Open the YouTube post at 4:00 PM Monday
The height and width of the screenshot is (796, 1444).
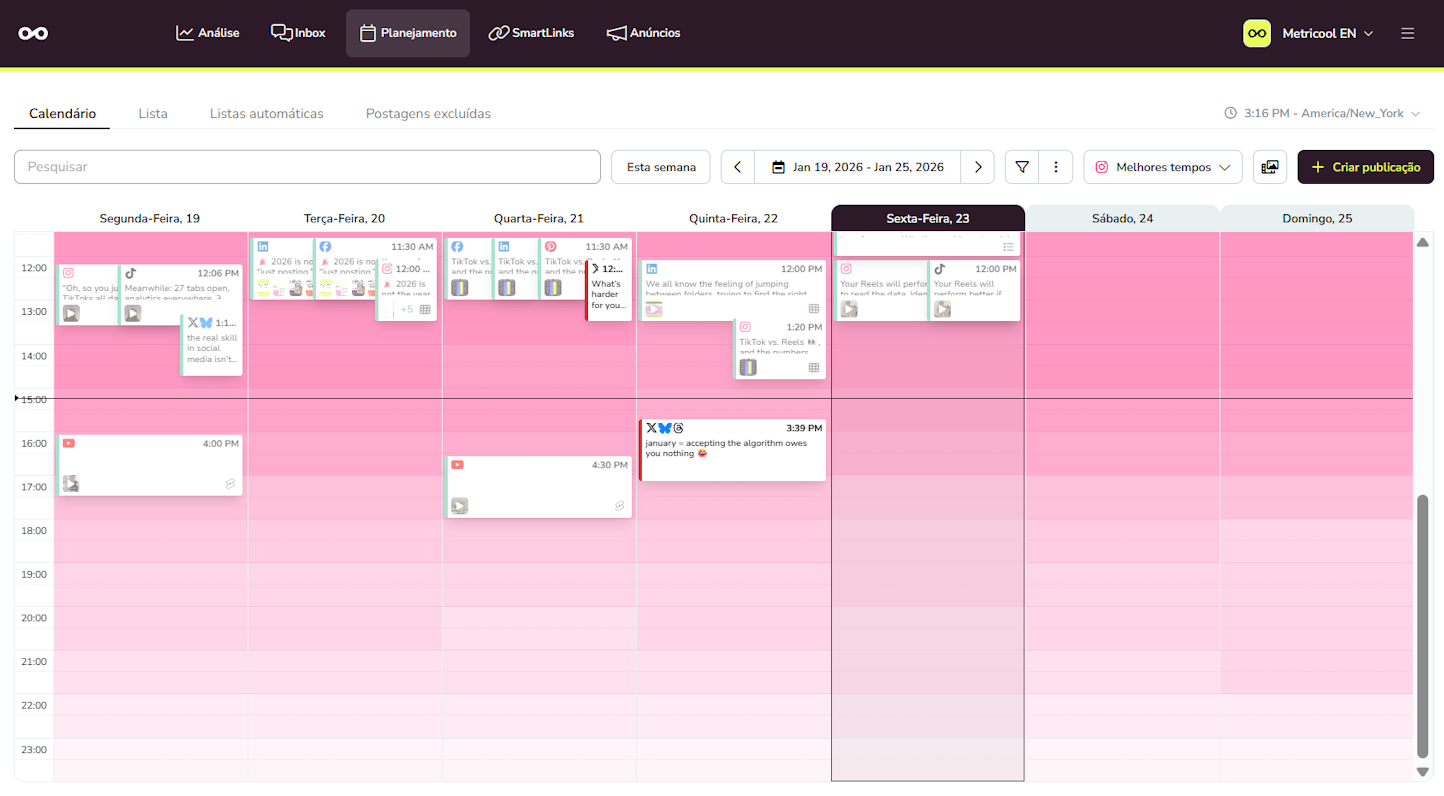point(150,465)
